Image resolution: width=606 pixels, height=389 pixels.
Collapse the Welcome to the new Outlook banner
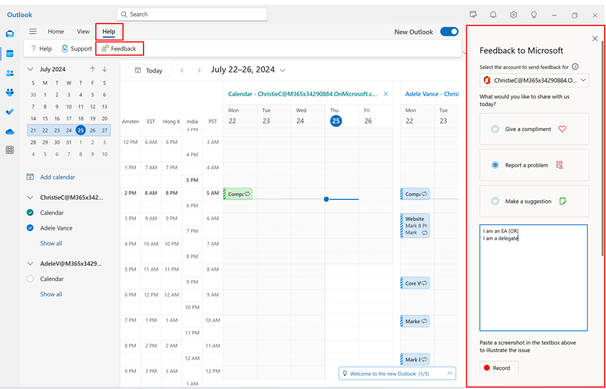pos(449,374)
